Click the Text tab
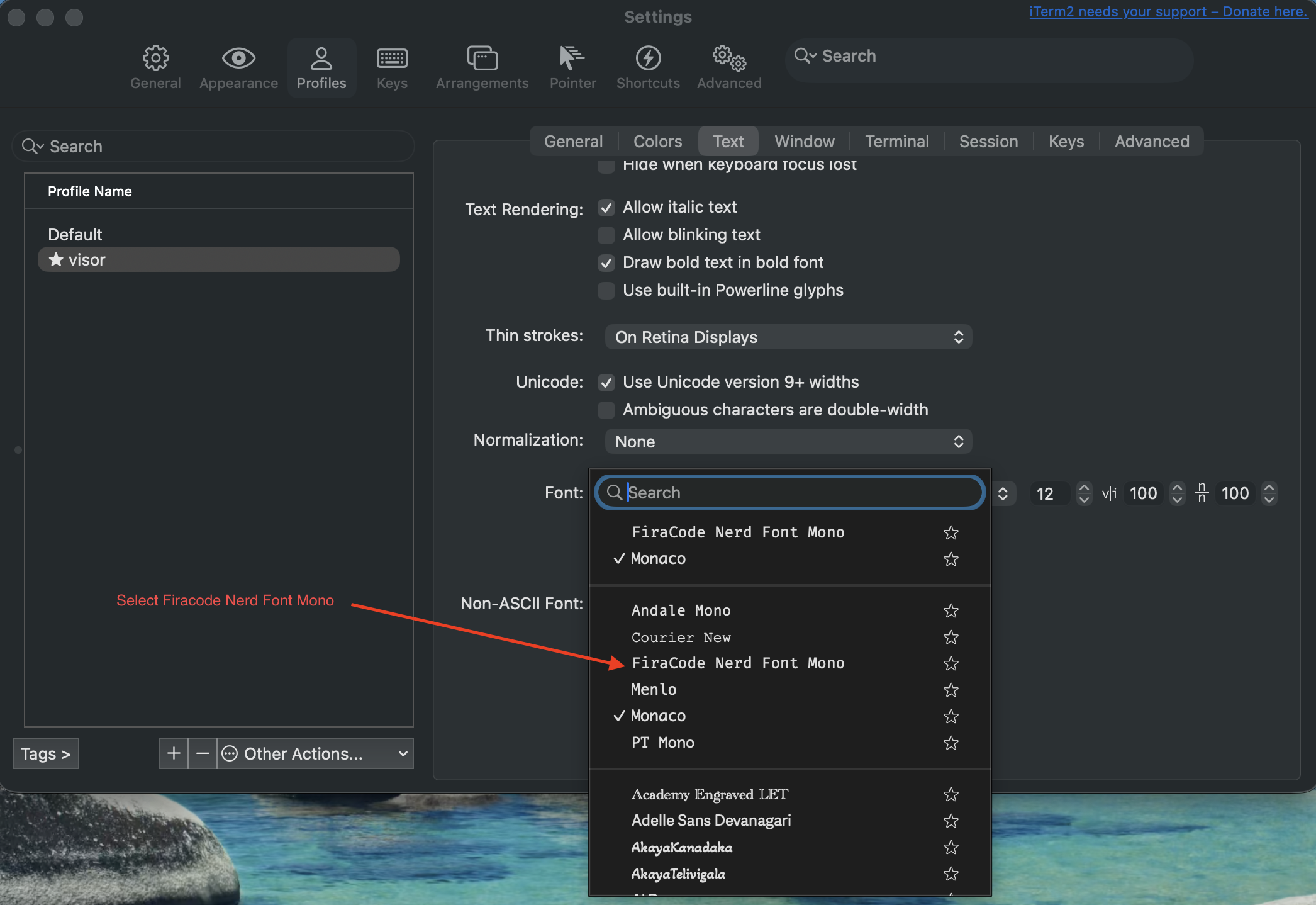The image size is (1316, 905). 728,142
